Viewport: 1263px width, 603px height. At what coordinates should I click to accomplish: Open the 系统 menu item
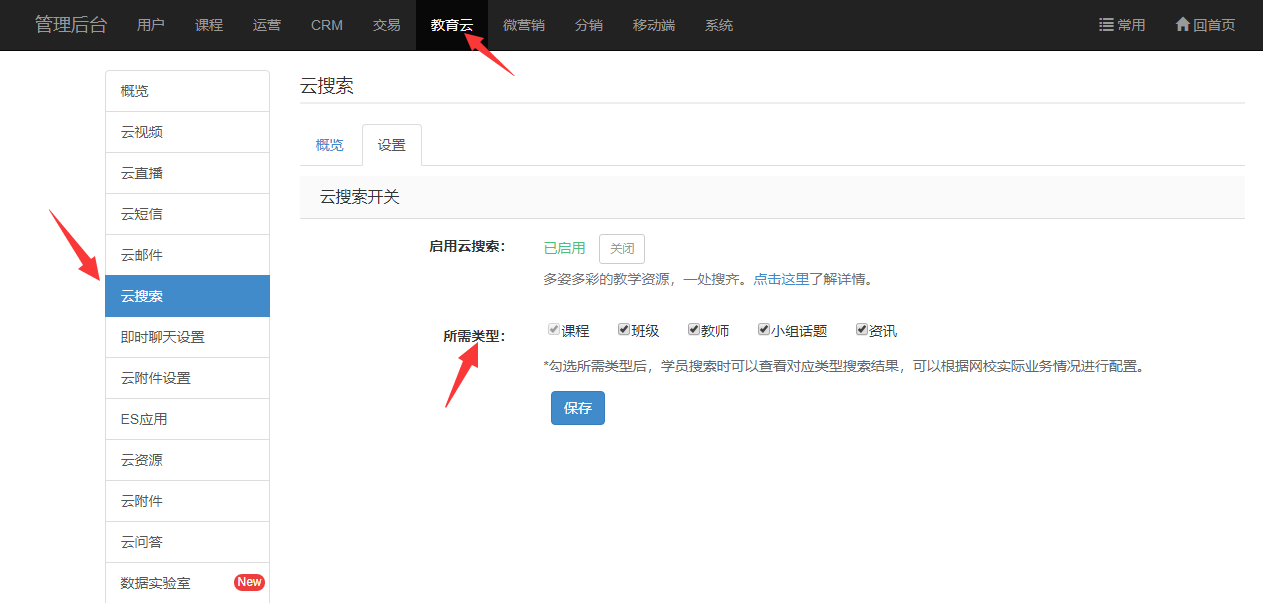[x=719, y=25]
